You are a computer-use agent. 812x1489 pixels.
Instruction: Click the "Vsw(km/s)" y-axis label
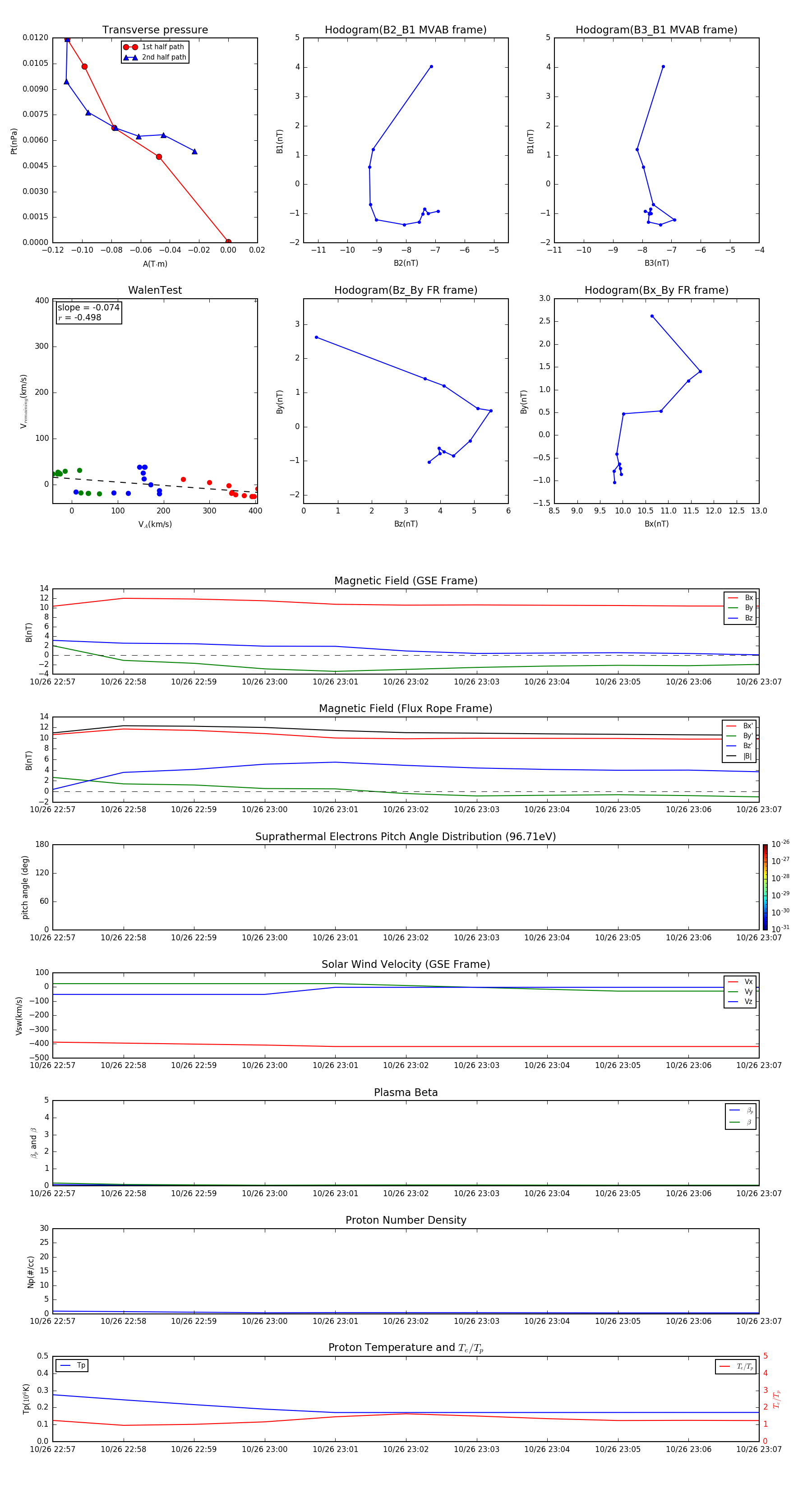coord(19,1015)
